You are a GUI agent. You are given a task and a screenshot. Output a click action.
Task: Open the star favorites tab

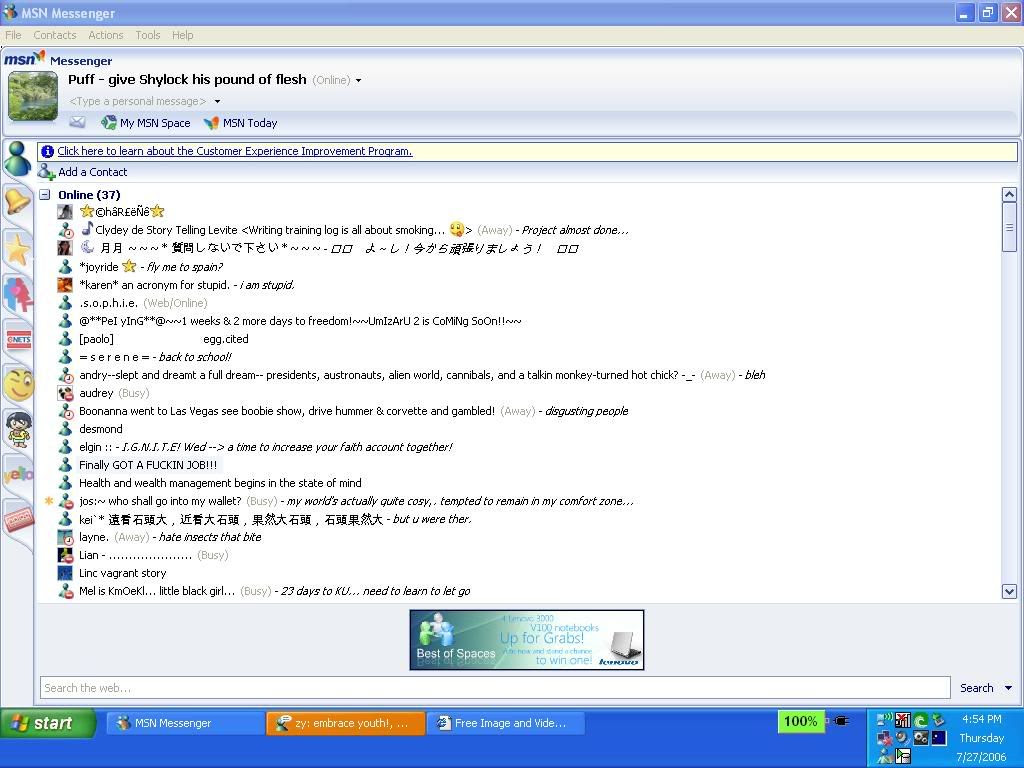click(17, 249)
